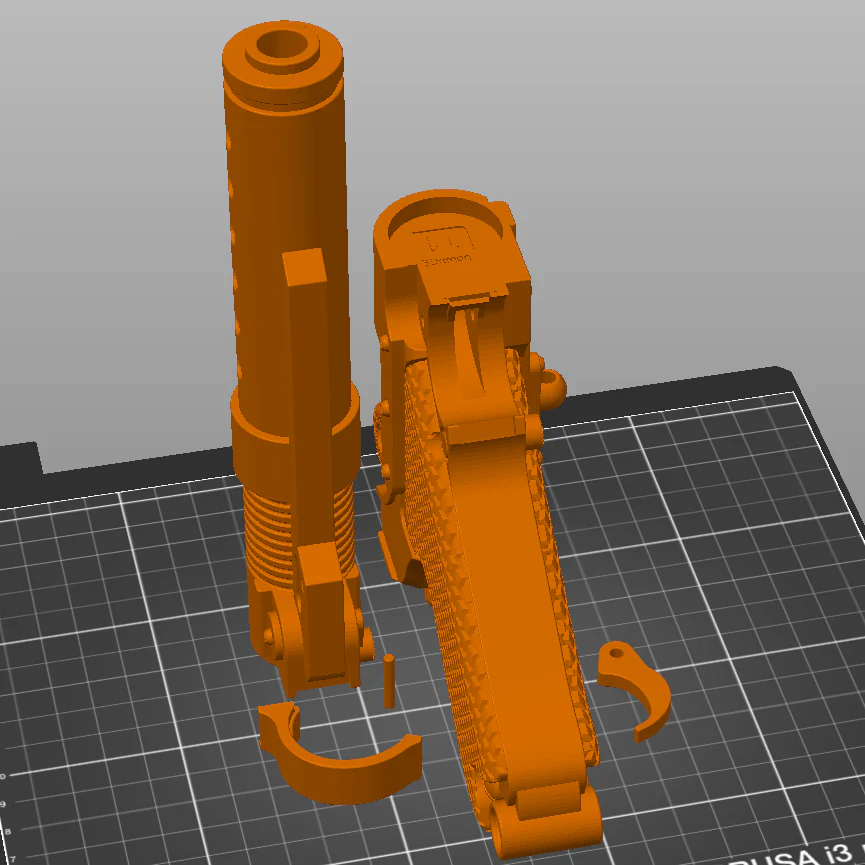Click the small upright pin object
The width and height of the screenshot is (865, 865).
389,681
